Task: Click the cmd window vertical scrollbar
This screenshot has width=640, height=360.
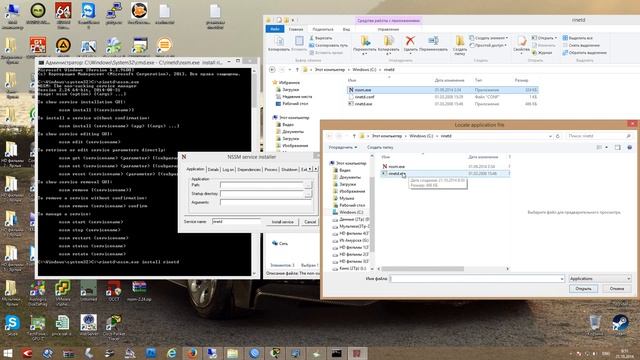Action: pos(254,171)
